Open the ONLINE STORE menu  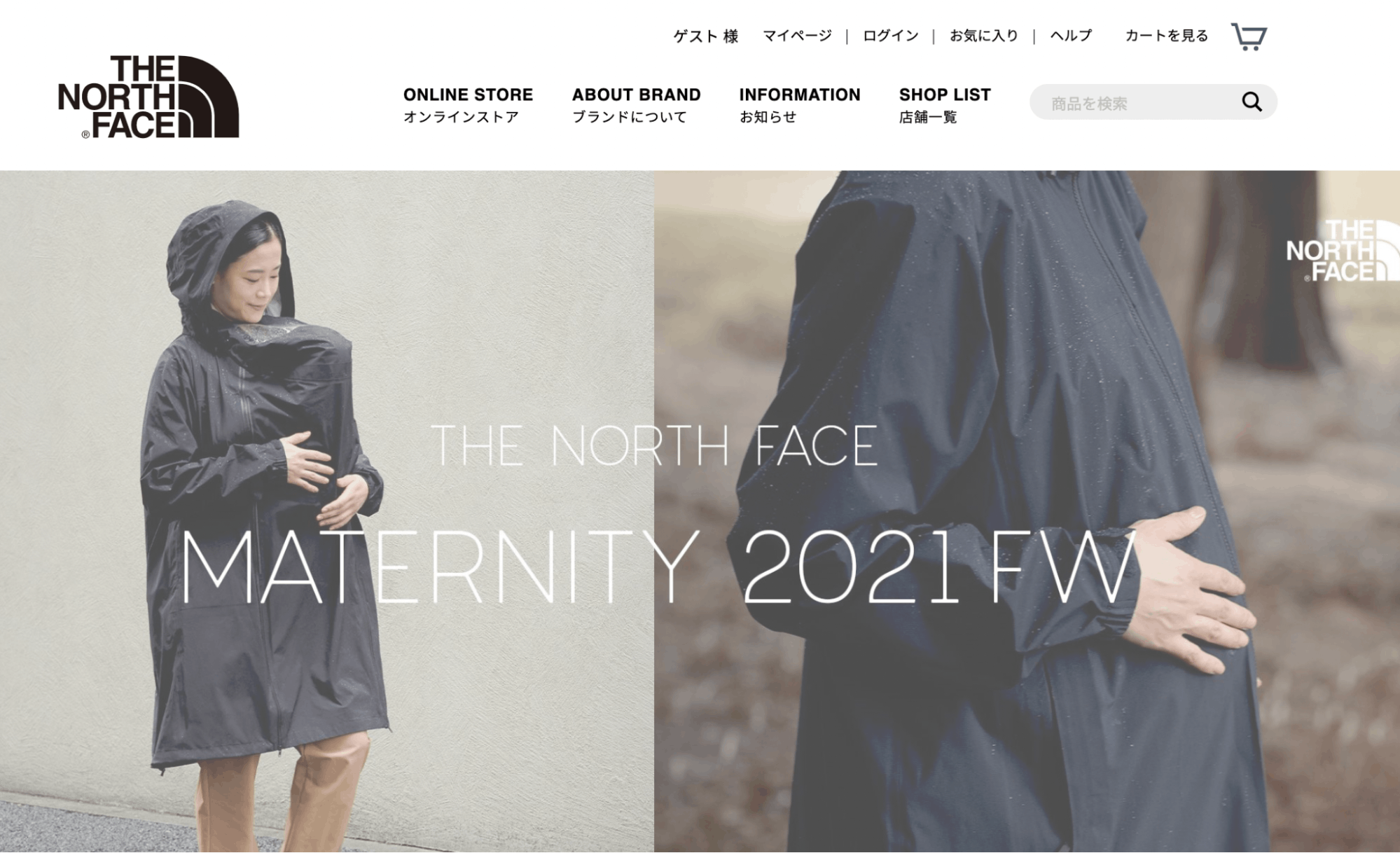coord(468,105)
